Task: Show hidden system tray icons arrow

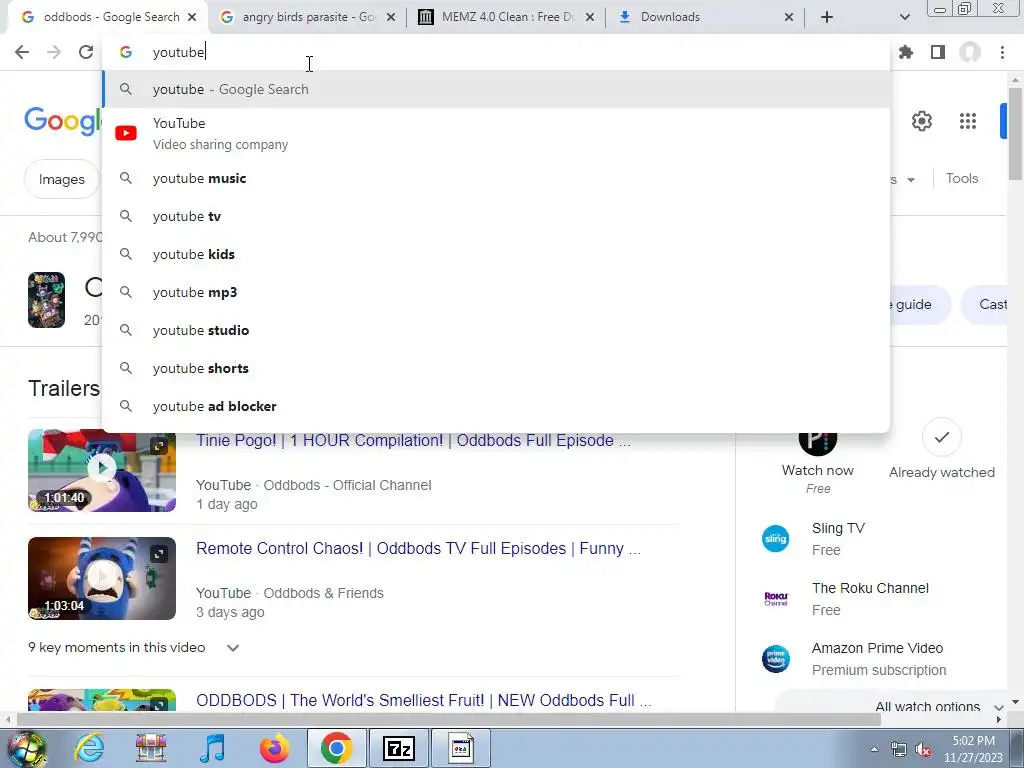Action: click(874, 749)
